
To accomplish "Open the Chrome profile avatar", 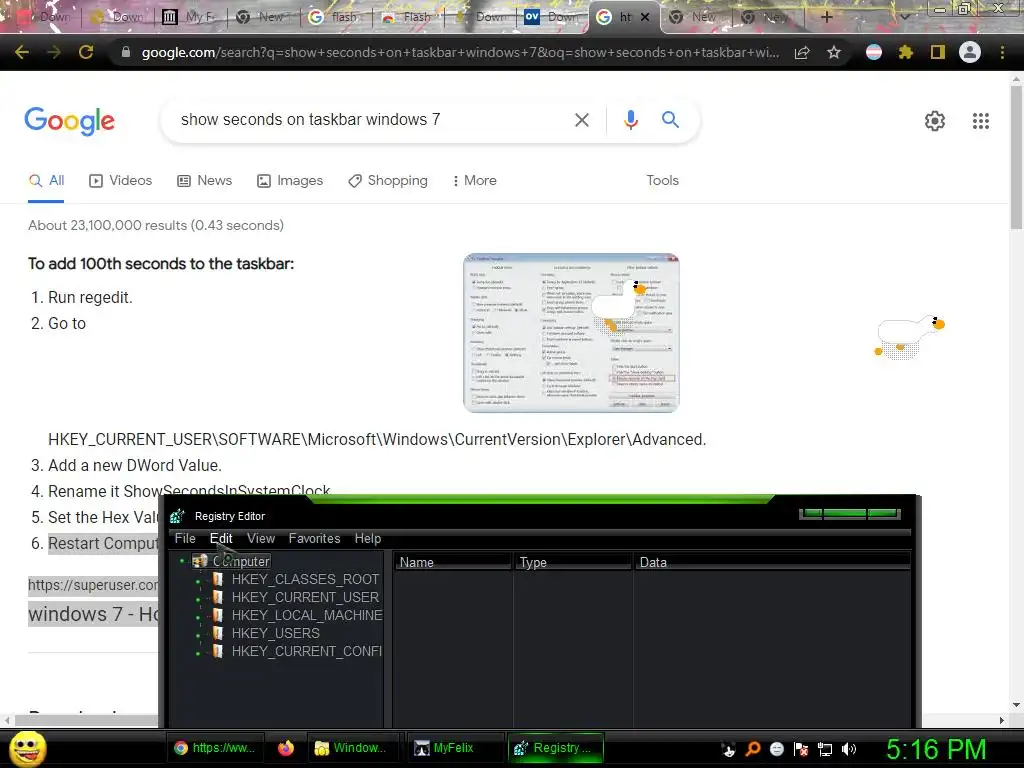I will (x=970, y=52).
